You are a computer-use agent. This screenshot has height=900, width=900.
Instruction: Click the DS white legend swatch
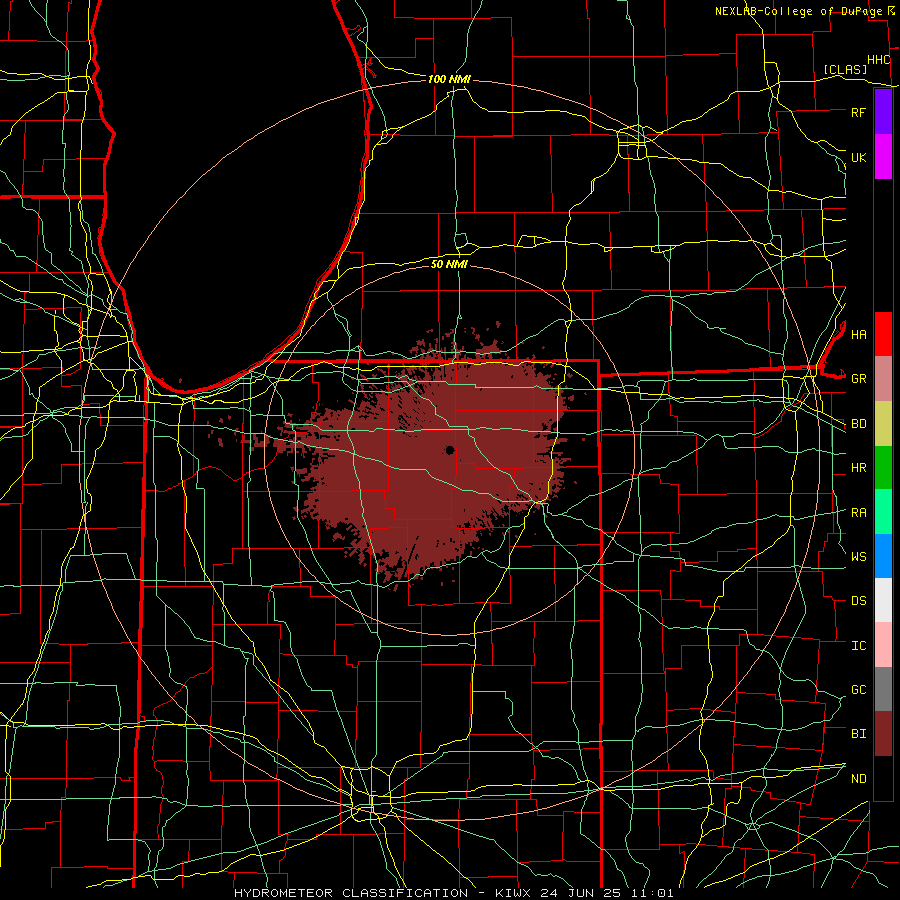(x=883, y=600)
